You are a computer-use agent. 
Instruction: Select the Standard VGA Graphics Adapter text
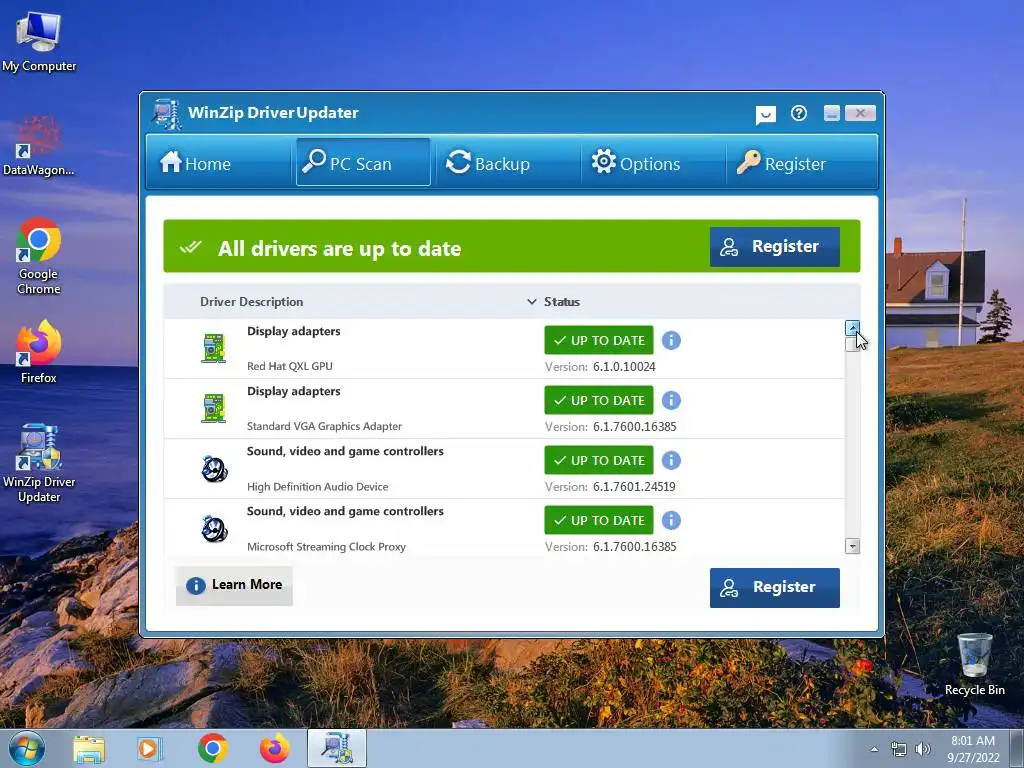[x=325, y=426]
